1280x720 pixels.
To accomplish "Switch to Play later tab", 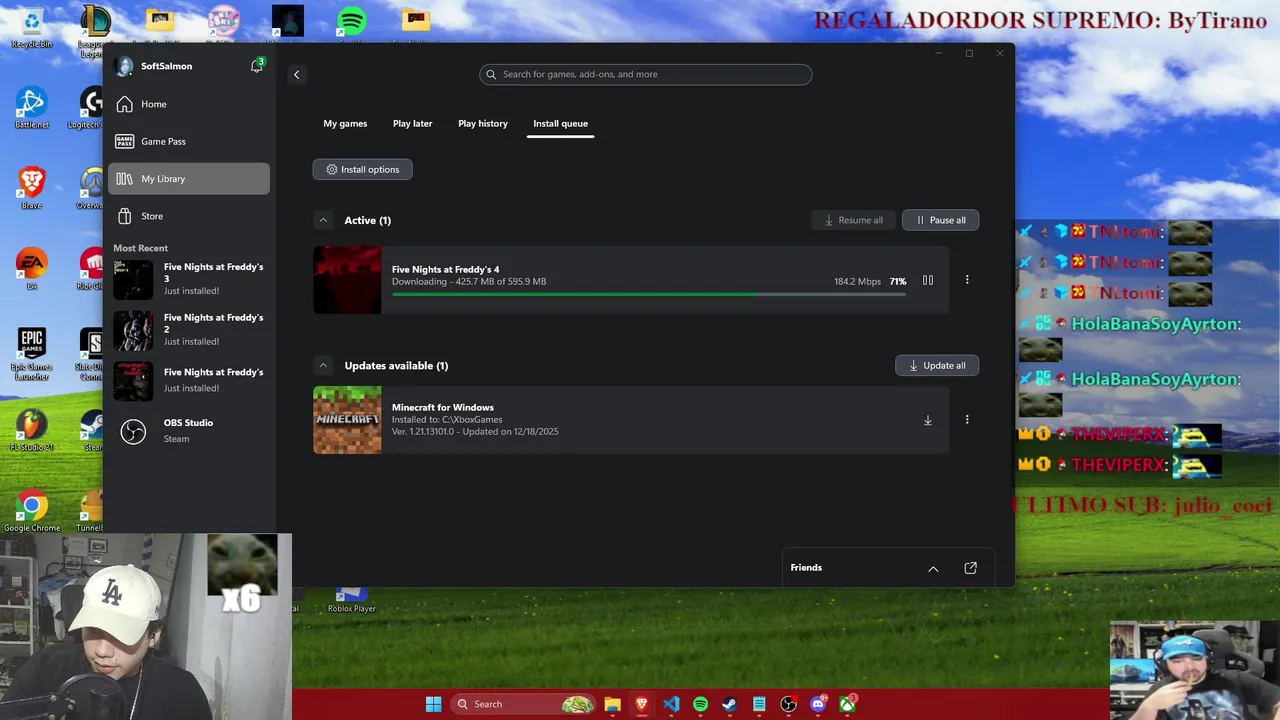I will (412, 123).
